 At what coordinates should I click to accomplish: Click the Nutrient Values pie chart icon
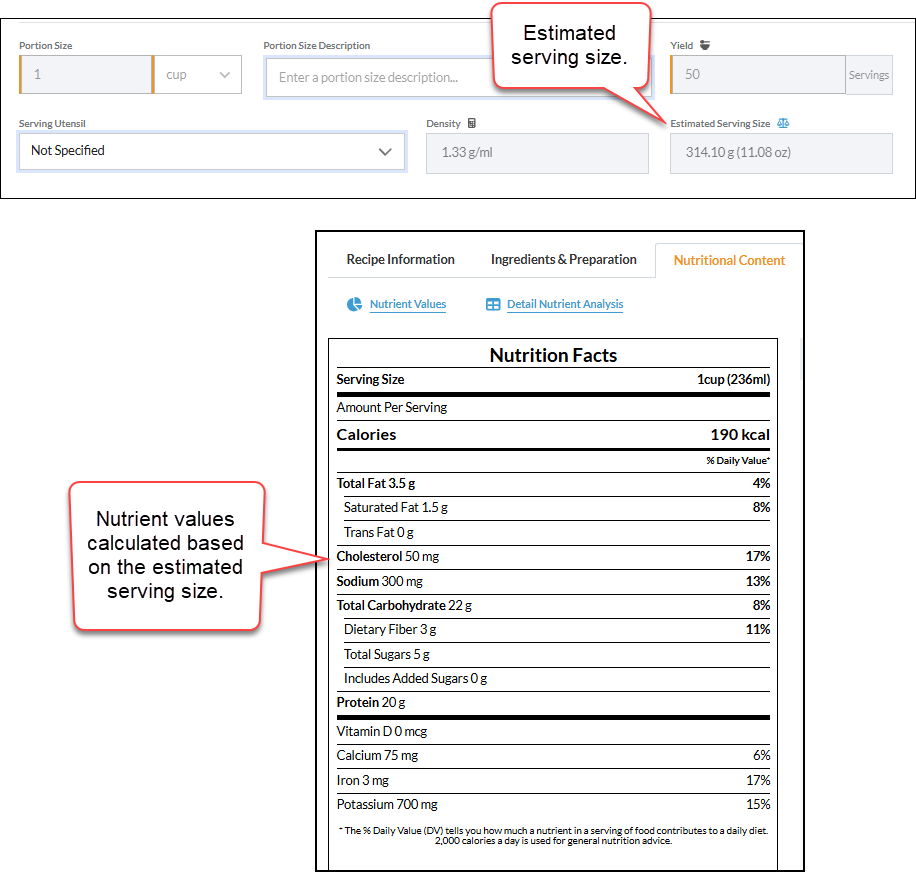pyautogui.click(x=355, y=304)
